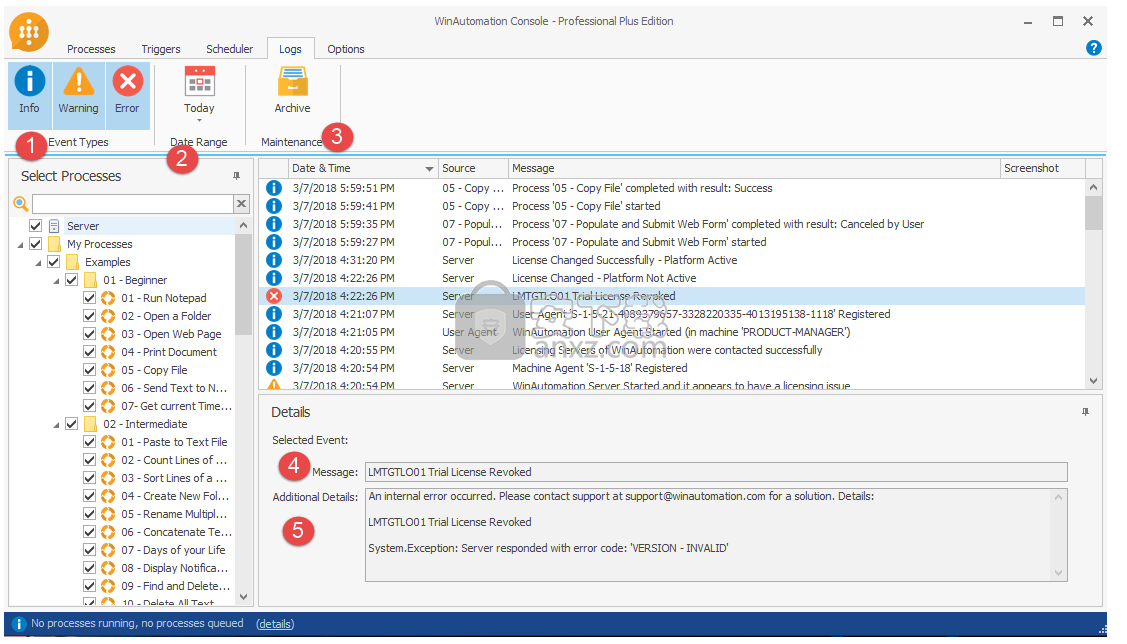1127x644 pixels.
Task: Click the 05 - Copy File process icon
Action: [108, 369]
